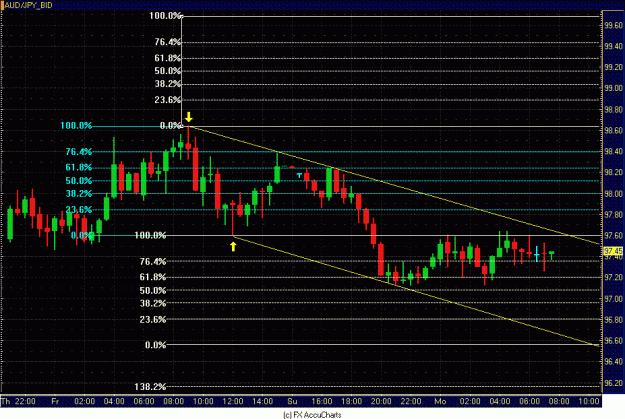Click the 16:00 time axis label
Image resolution: width=625 pixels, height=419 pixels.
pyautogui.click(x=322, y=401)
